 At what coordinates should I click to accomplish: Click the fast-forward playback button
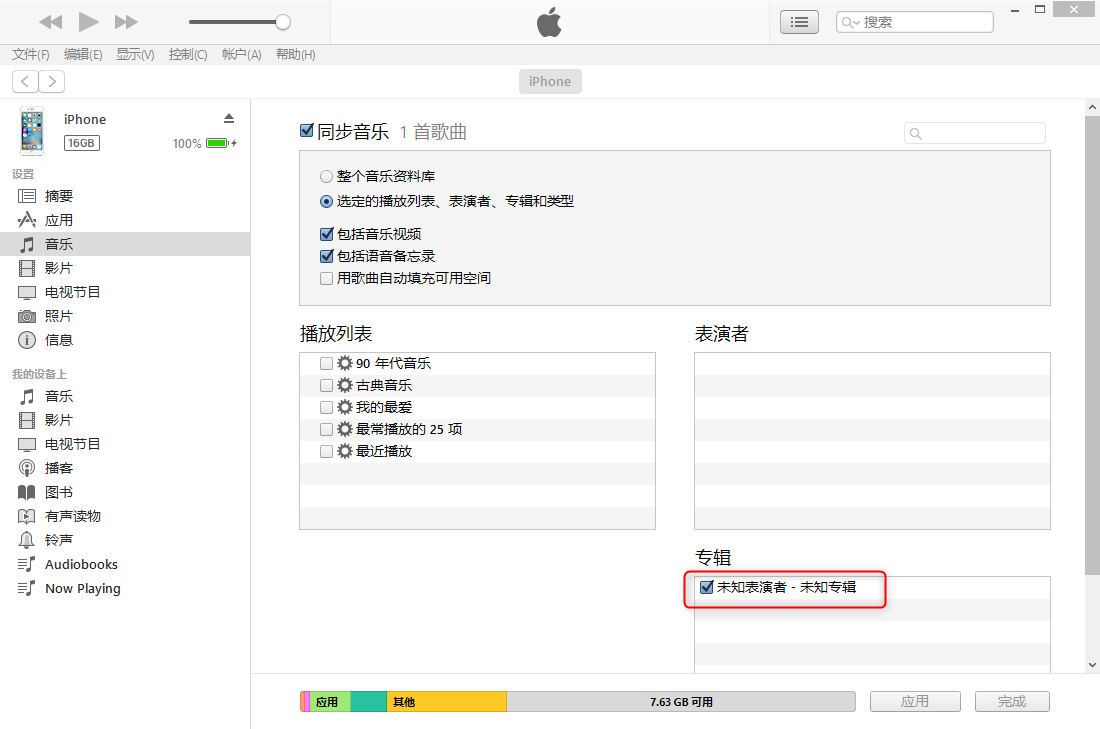(x=126, y=22)
